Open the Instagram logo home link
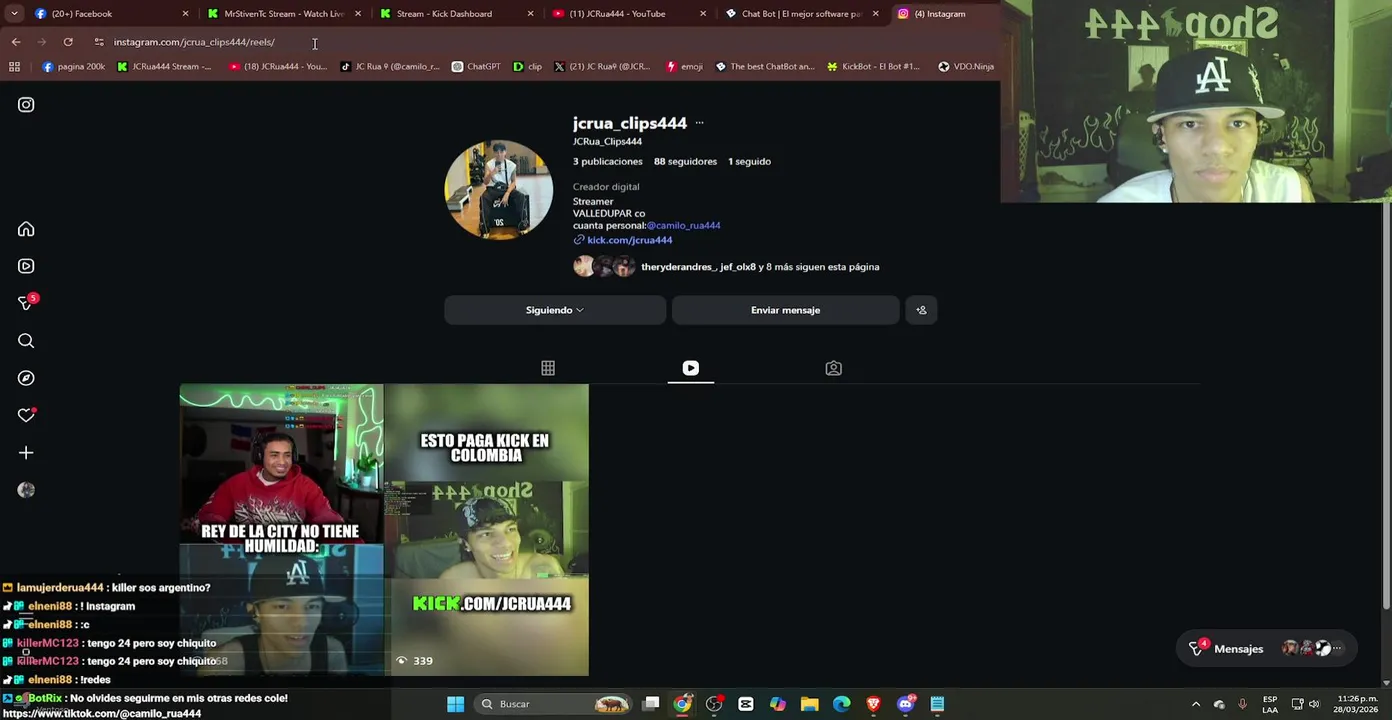Screen dimensions: 1392x720 (26, 105)
